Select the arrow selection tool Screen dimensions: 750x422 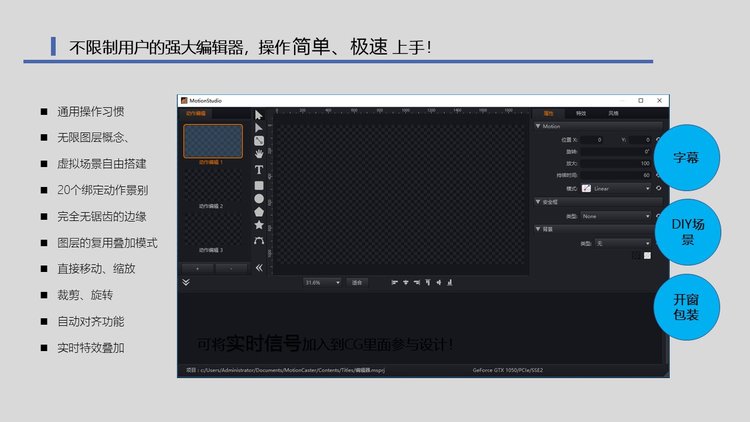[259, 115]
